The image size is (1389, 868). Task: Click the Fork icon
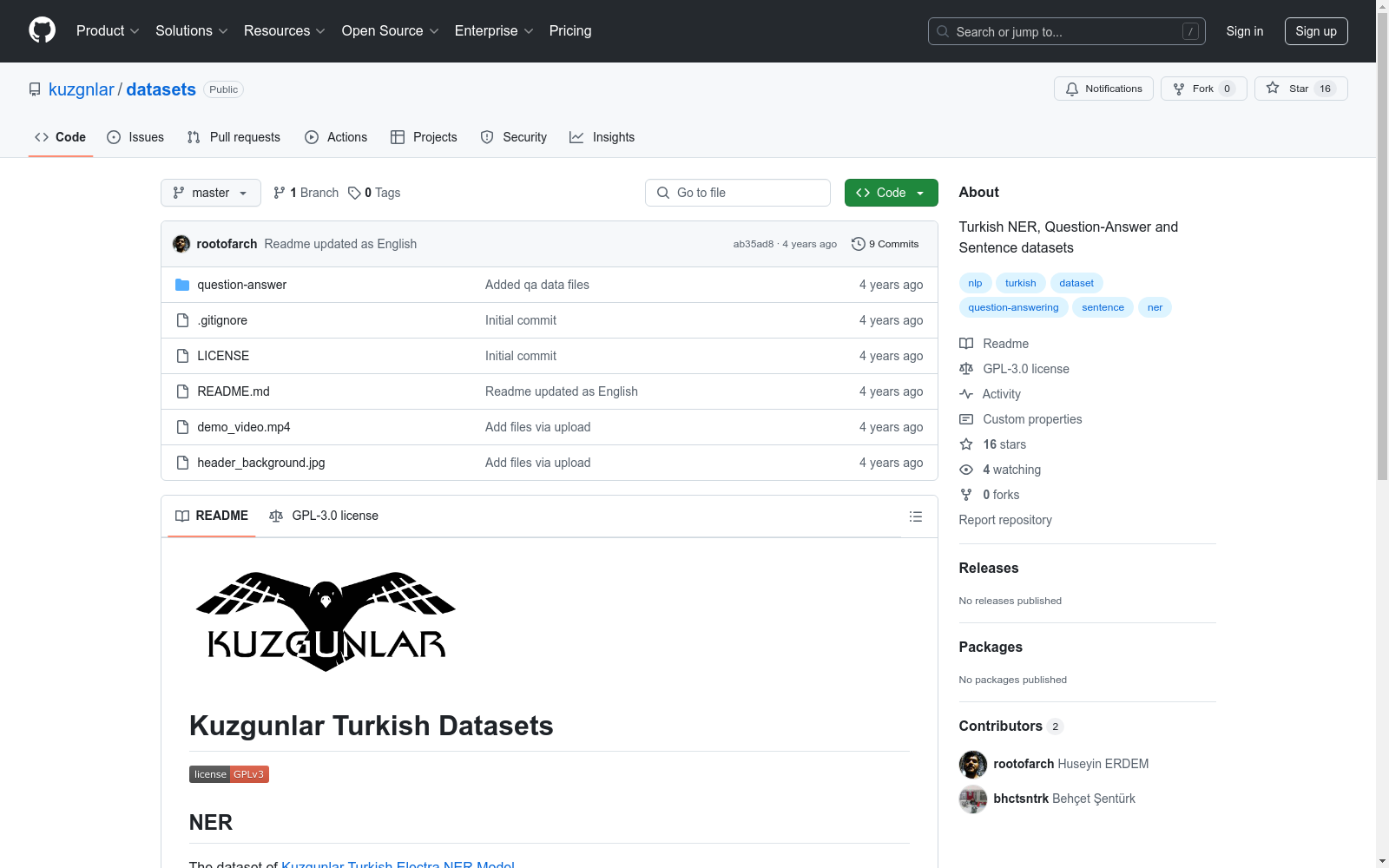[x=1179, y=89]
